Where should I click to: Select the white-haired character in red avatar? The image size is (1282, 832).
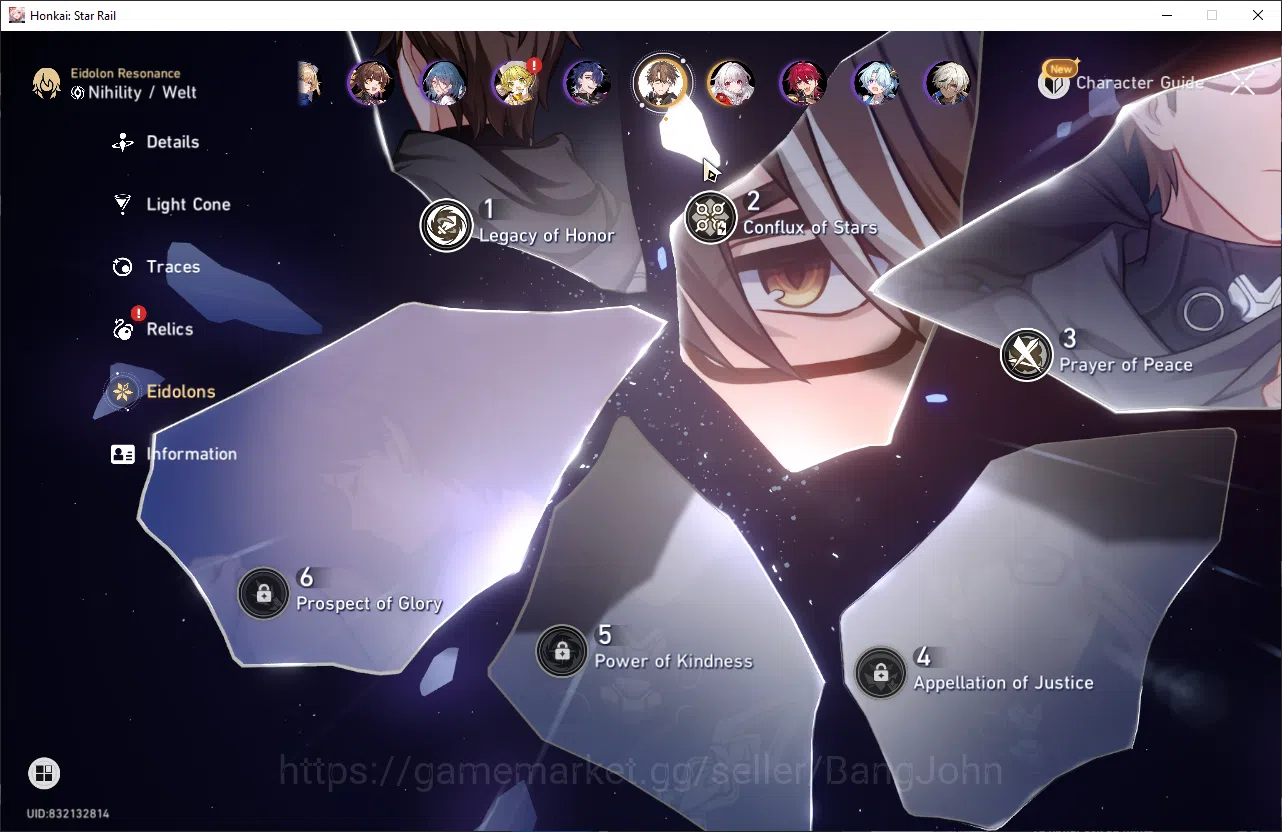pos(731,83)
